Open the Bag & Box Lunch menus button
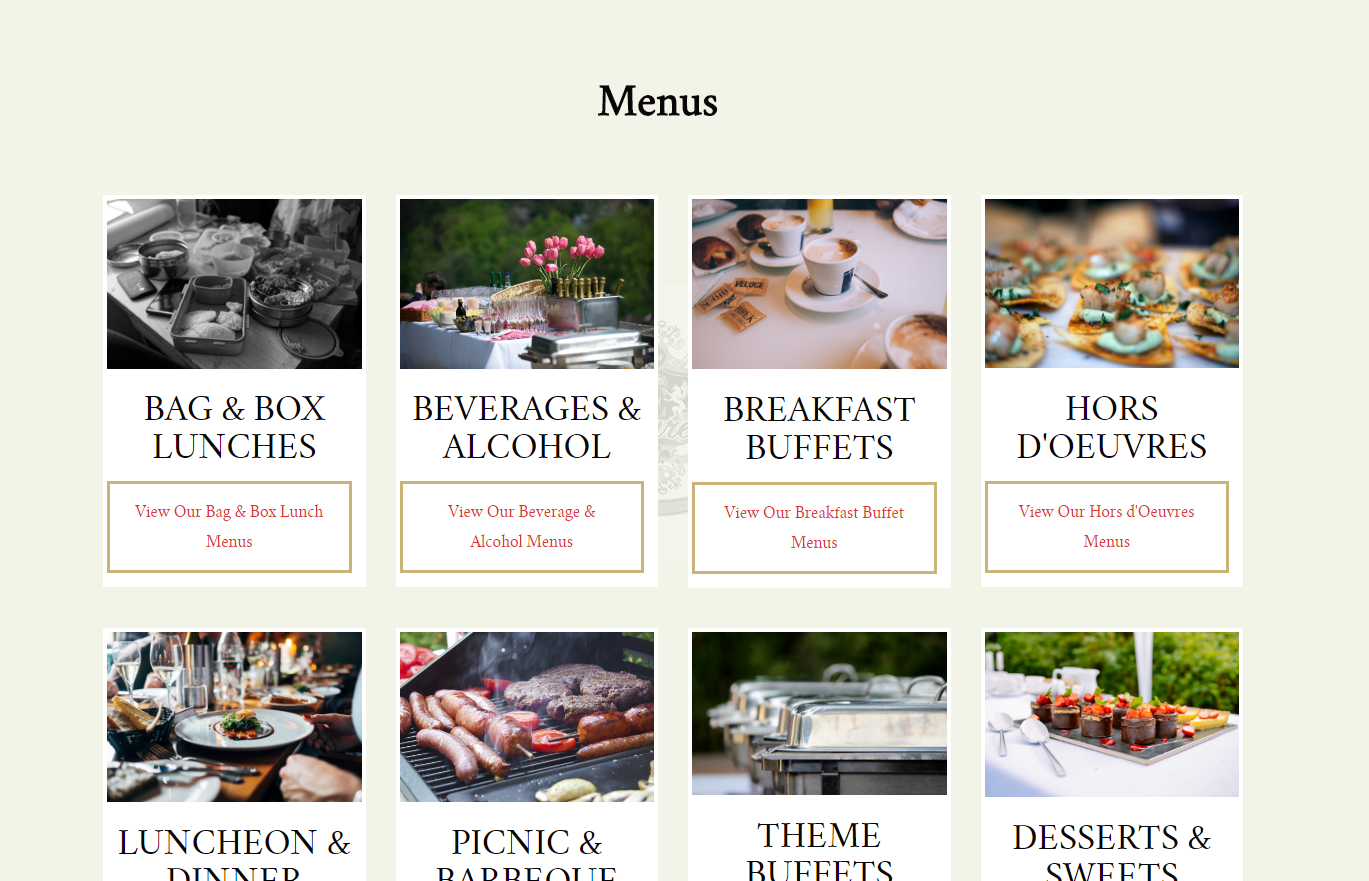1369x881 pixels. (229, 527)
